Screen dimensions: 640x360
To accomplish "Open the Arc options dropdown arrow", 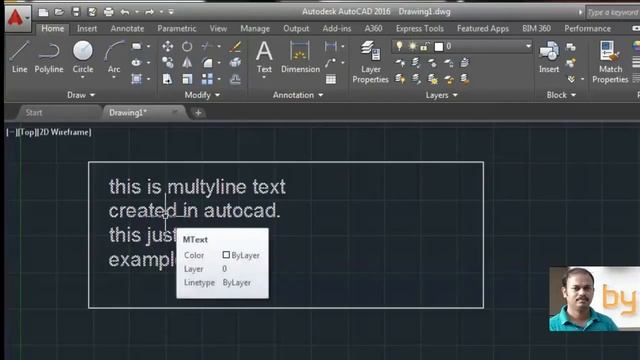I will tap(114, 78).
